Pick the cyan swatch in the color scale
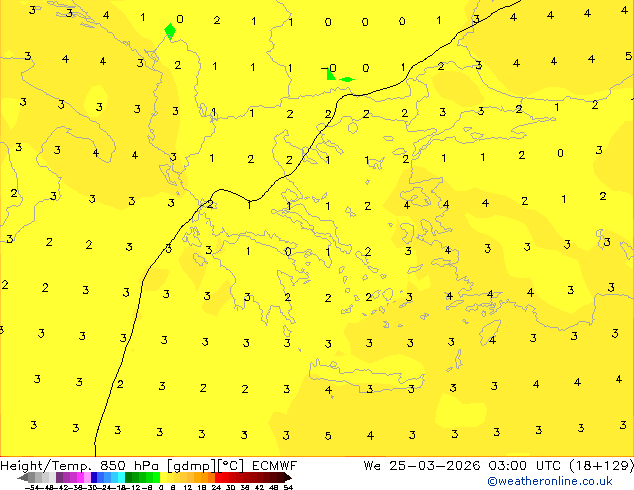 tap(122, 477)
